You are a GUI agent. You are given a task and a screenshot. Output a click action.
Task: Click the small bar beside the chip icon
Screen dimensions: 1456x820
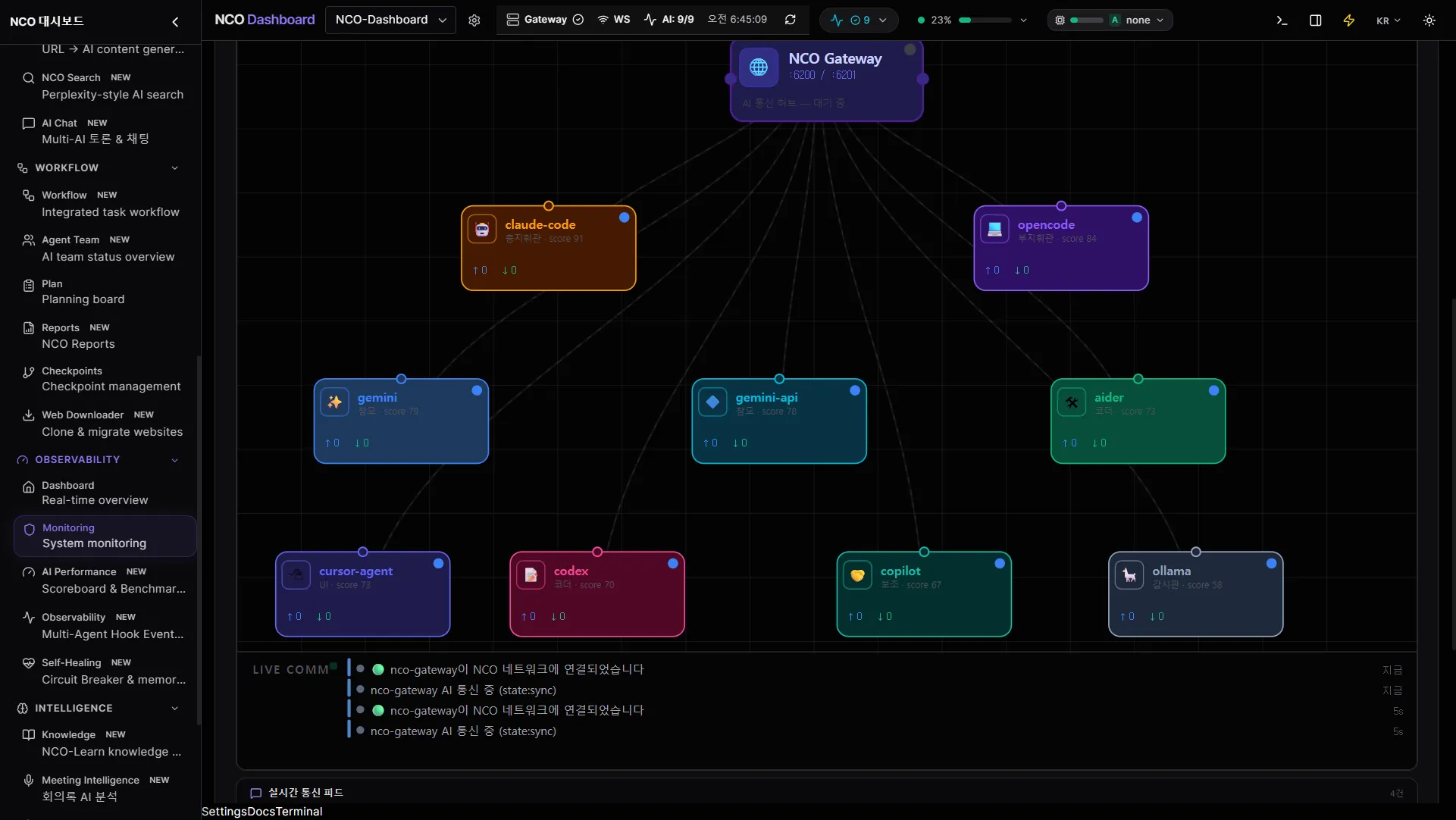1087,20
